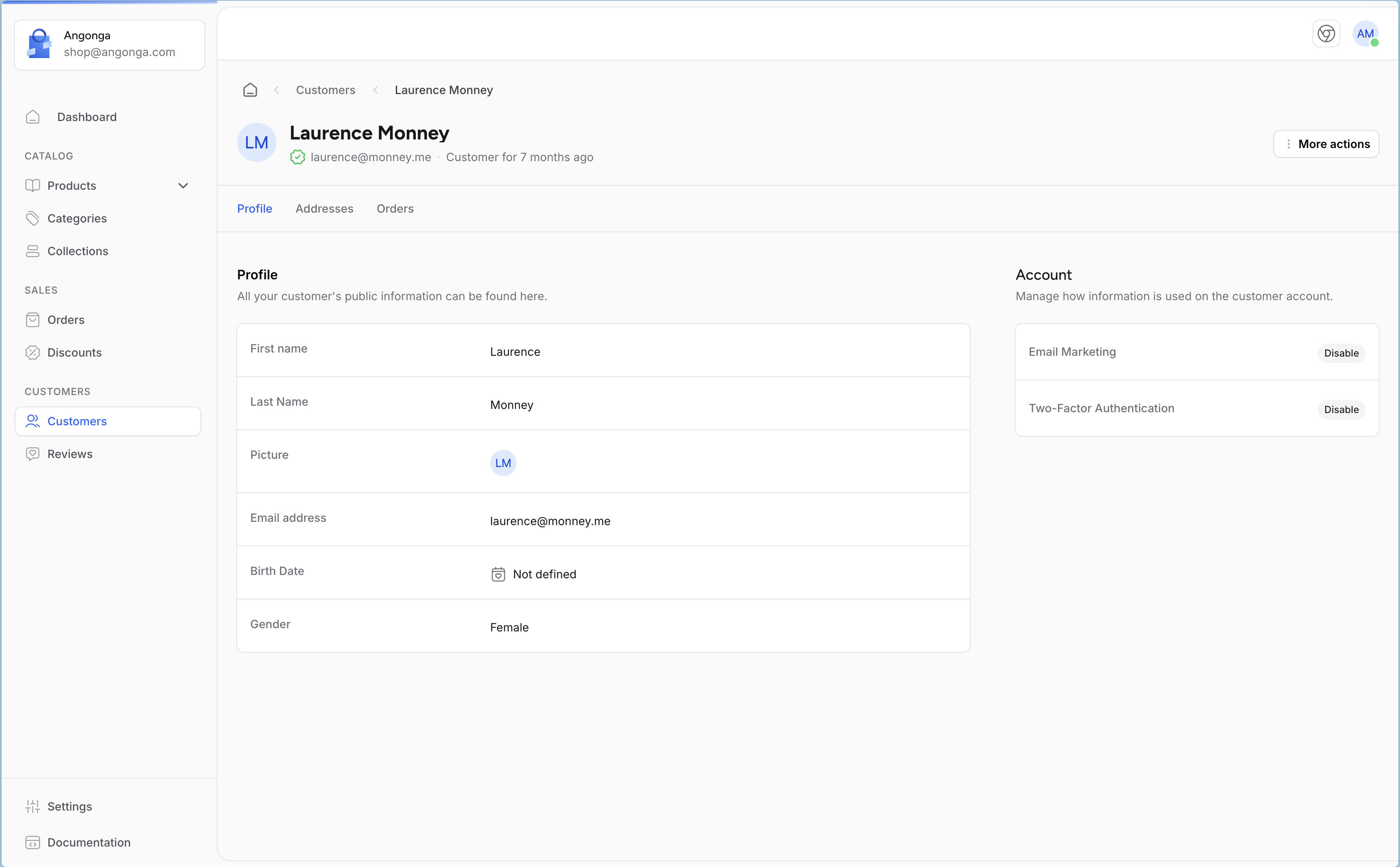Open Categories from the sidebar

pyautogui.click(x=77, y=218)
